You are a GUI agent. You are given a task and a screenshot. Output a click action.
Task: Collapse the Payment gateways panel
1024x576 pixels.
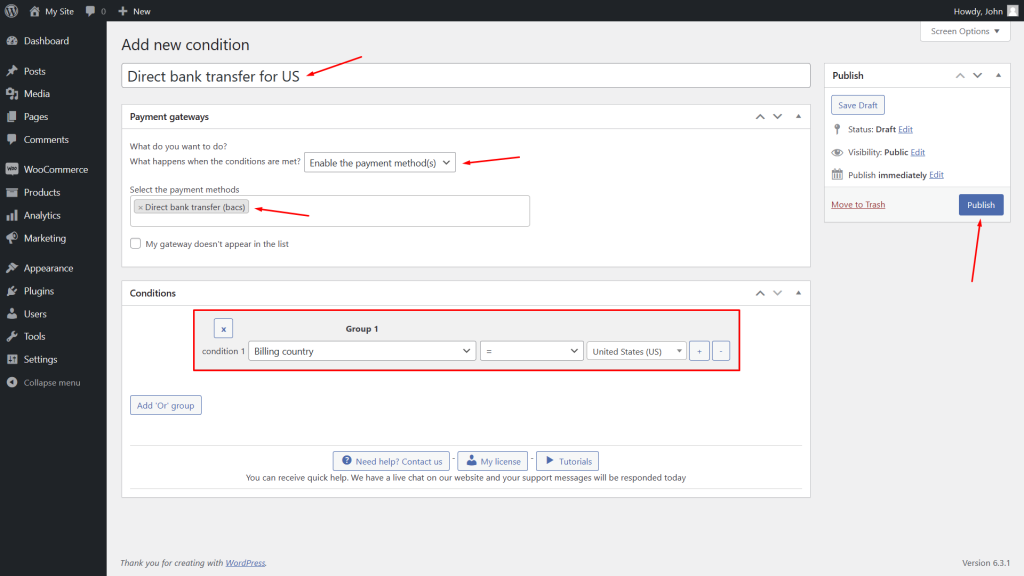pos(797,117)
